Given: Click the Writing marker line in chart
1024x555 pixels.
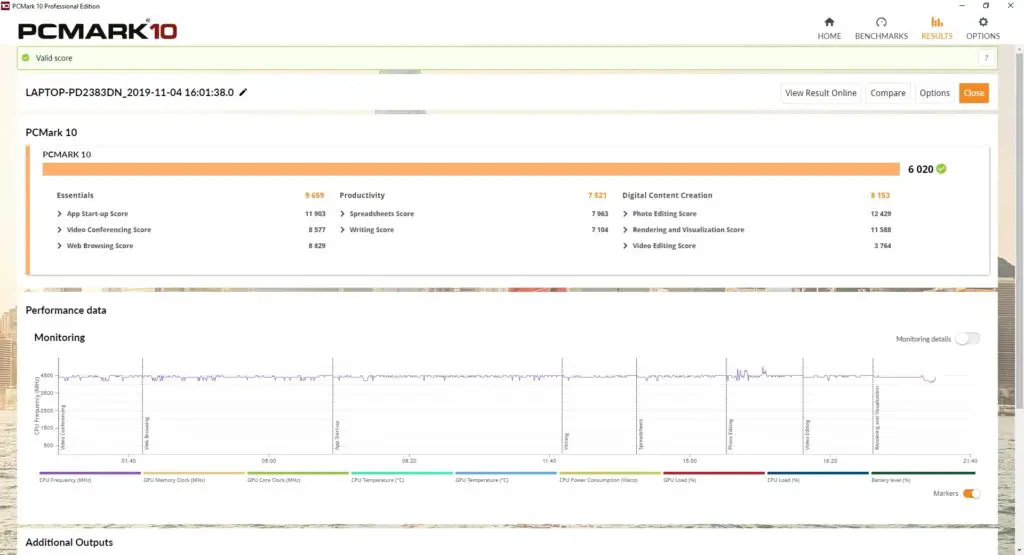Looking at the screenshot, I should pyautogui.click(x=562, y=405).
